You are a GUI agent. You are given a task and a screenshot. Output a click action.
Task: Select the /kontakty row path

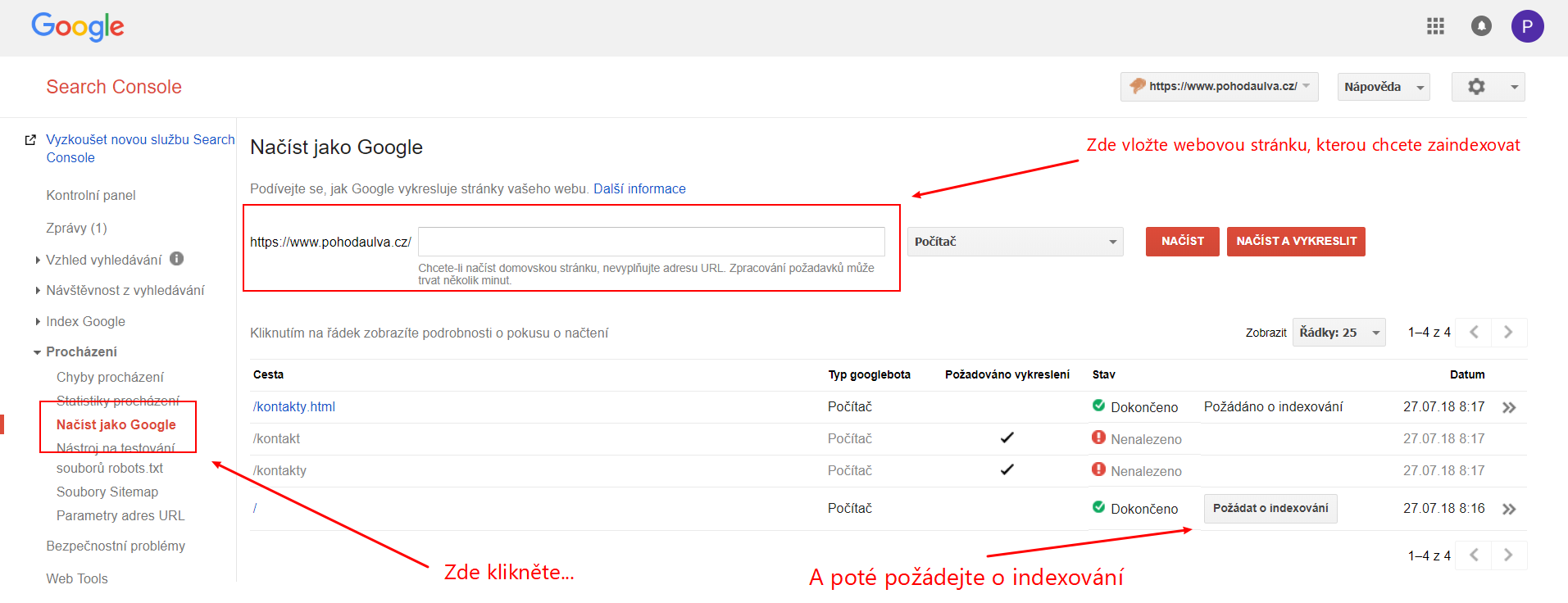pyautogui.click(x=280, y=470)
